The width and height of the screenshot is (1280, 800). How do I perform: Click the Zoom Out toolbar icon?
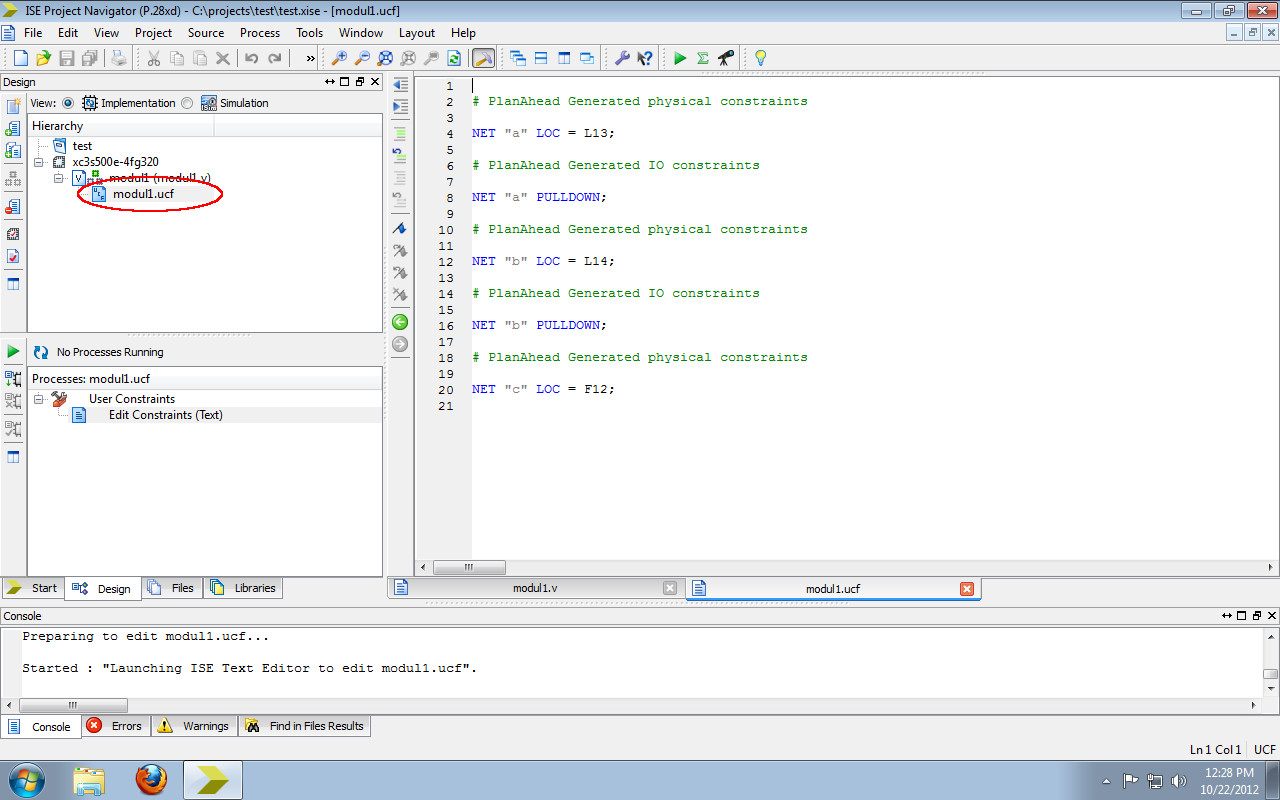363,57
